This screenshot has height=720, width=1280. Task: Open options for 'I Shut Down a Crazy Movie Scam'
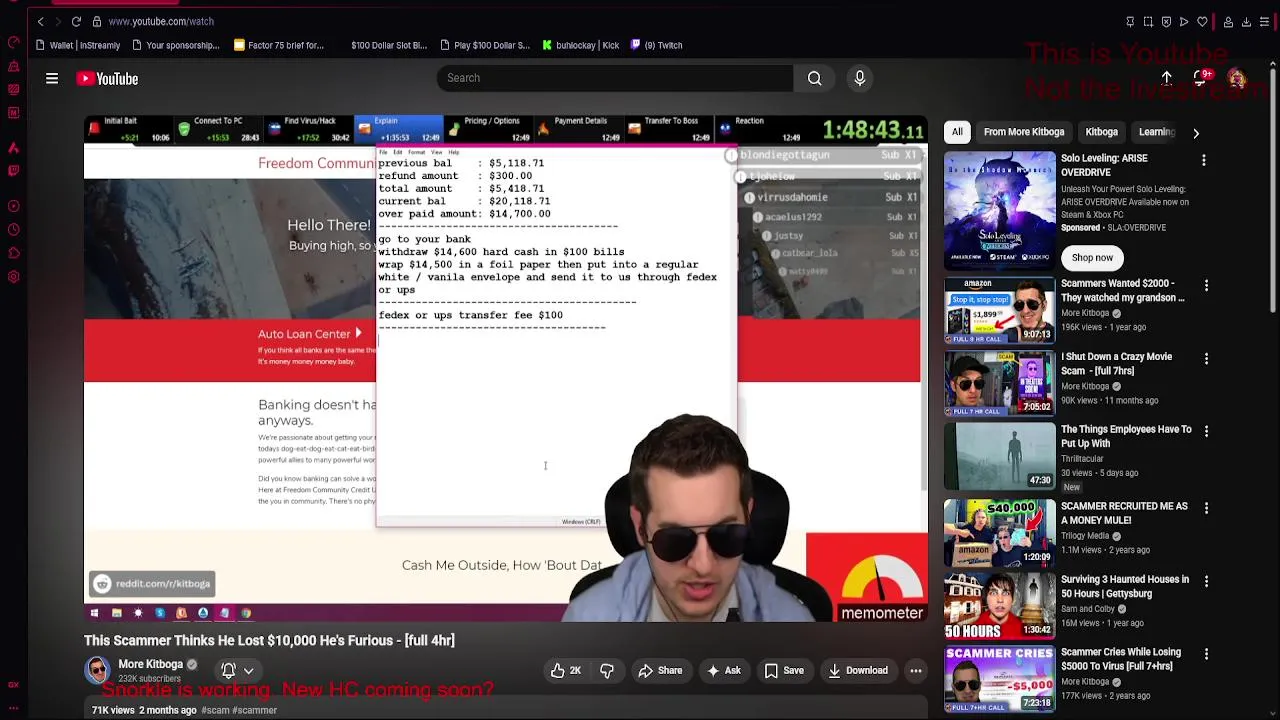[1206, 359]
